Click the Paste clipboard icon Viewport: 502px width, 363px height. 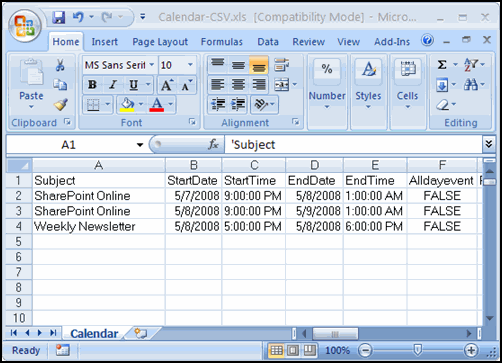(31, 71)
